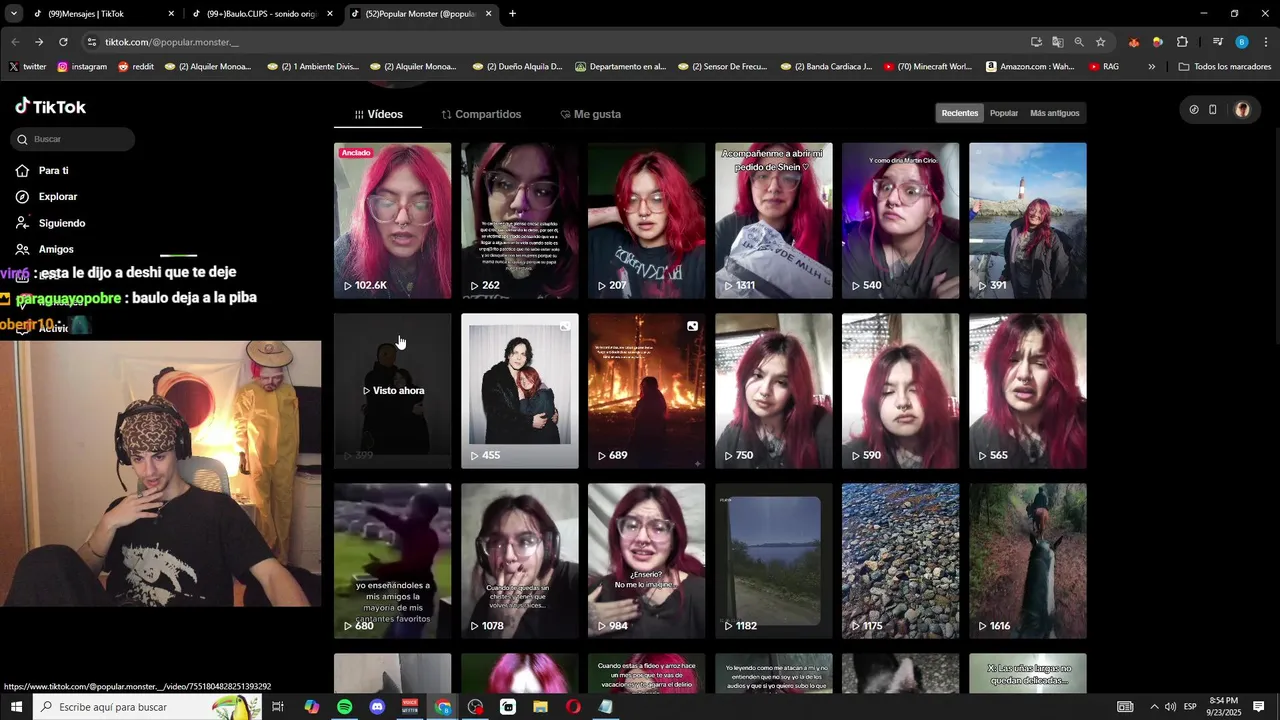
Task: Open the browser Extensions puzzle menu
Action: coord(1182,42)
